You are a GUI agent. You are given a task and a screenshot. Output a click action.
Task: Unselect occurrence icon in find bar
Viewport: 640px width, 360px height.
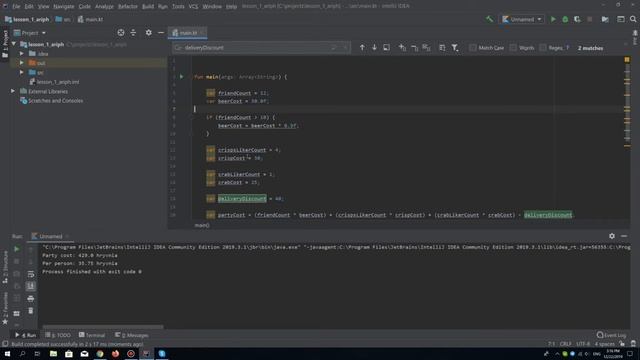tap(415, 48)
